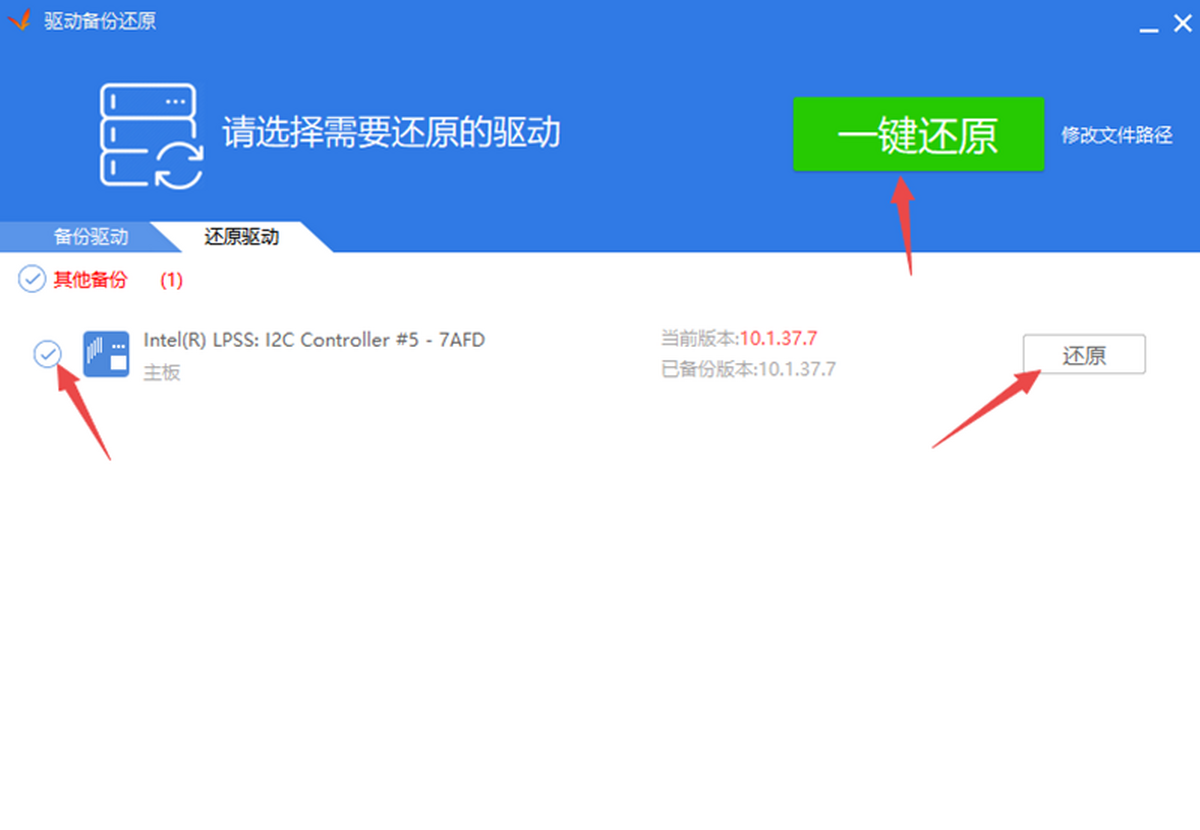Viewport: 1200px width, 830px height.
Task: Click the 其他备份 group label
Action: point(90,280)
